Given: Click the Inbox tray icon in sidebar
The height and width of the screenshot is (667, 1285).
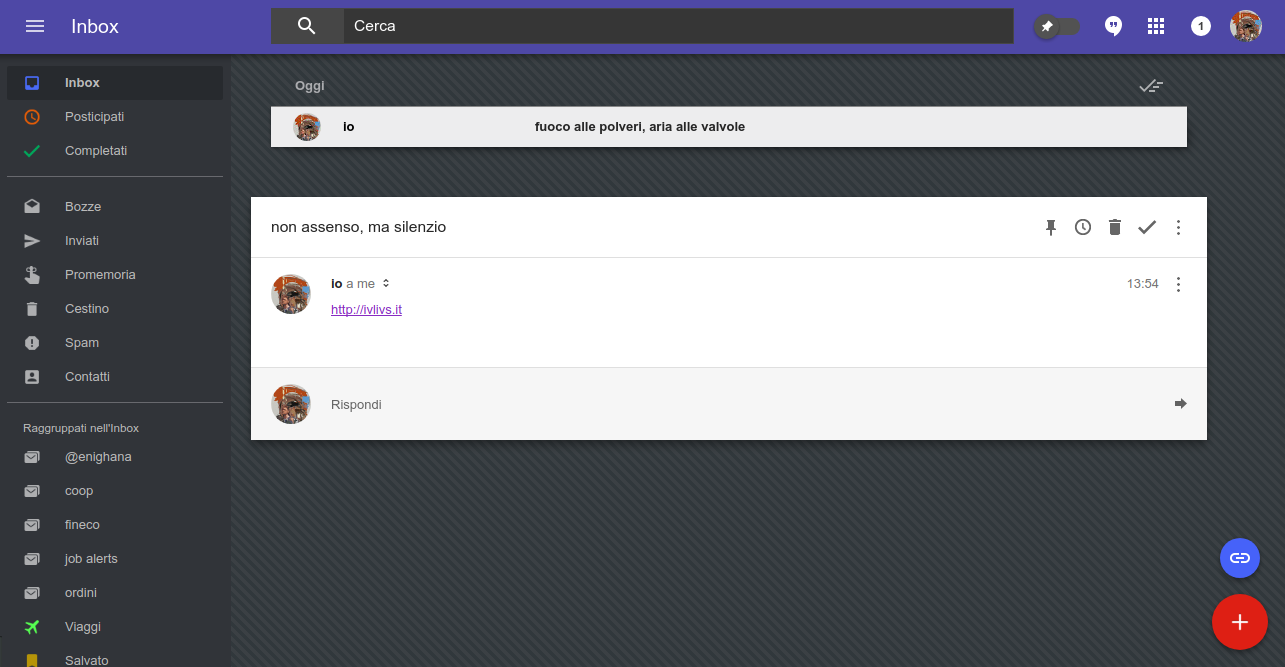Looking at the screenshot, I should pos(32,83).
